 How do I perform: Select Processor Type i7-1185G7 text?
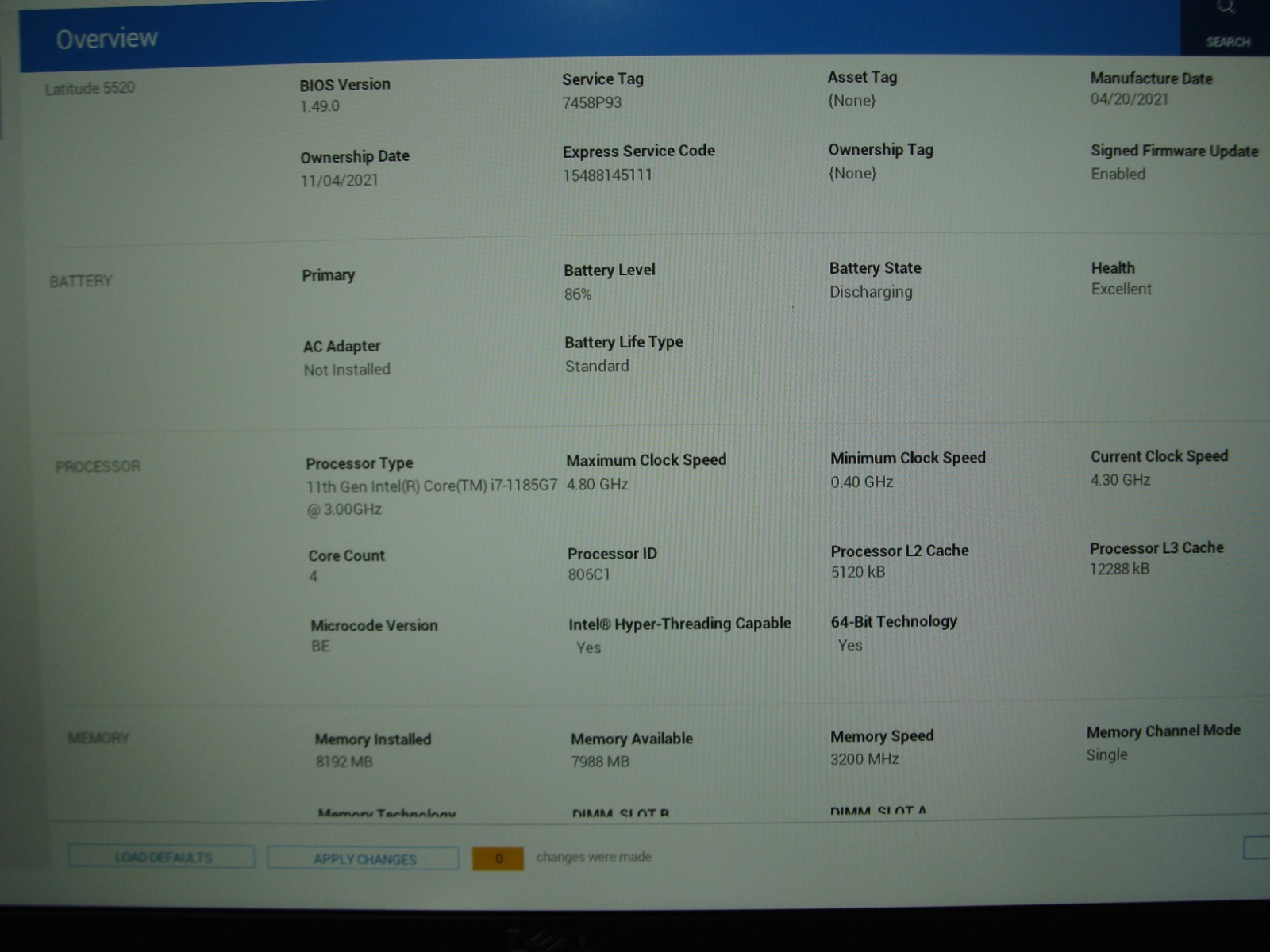tap(432, 497)
